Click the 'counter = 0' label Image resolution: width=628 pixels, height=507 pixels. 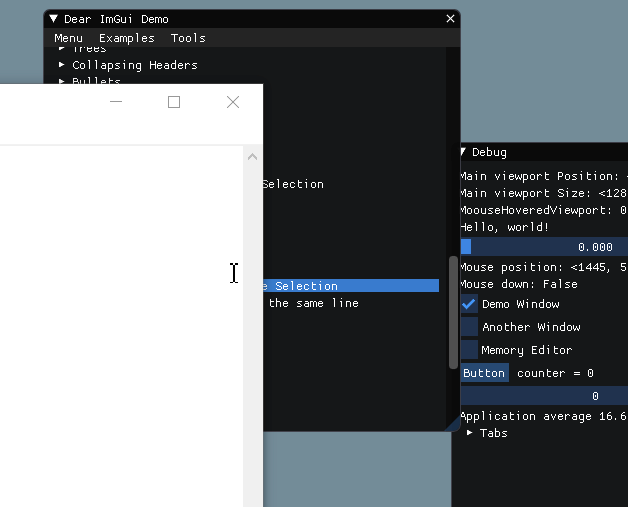click(x=556, y=373)
